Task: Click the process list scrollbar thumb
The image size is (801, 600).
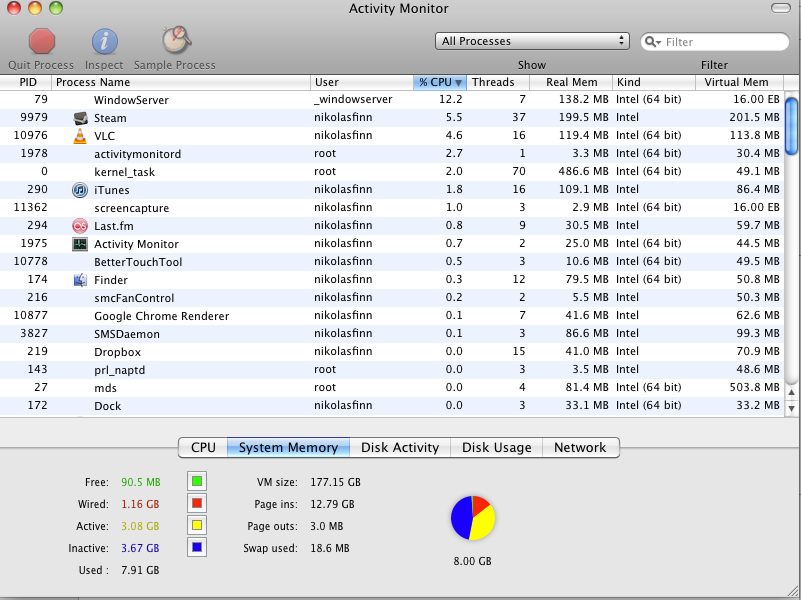Action: 791,126
